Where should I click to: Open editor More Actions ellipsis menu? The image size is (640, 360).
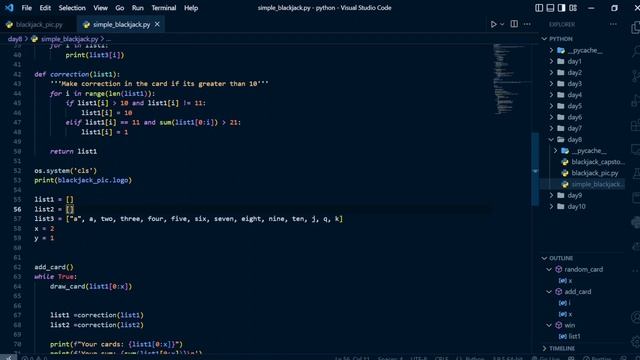[527, 24]
